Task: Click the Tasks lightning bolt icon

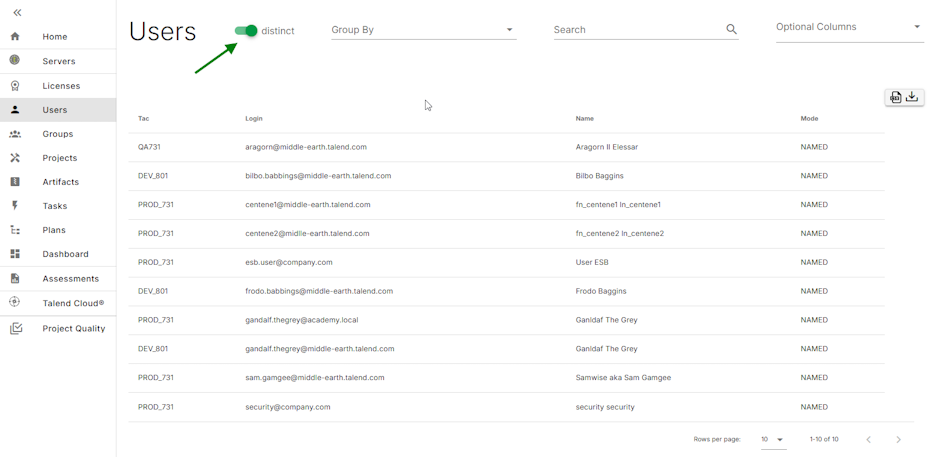Action: click(x=15, y=206)
